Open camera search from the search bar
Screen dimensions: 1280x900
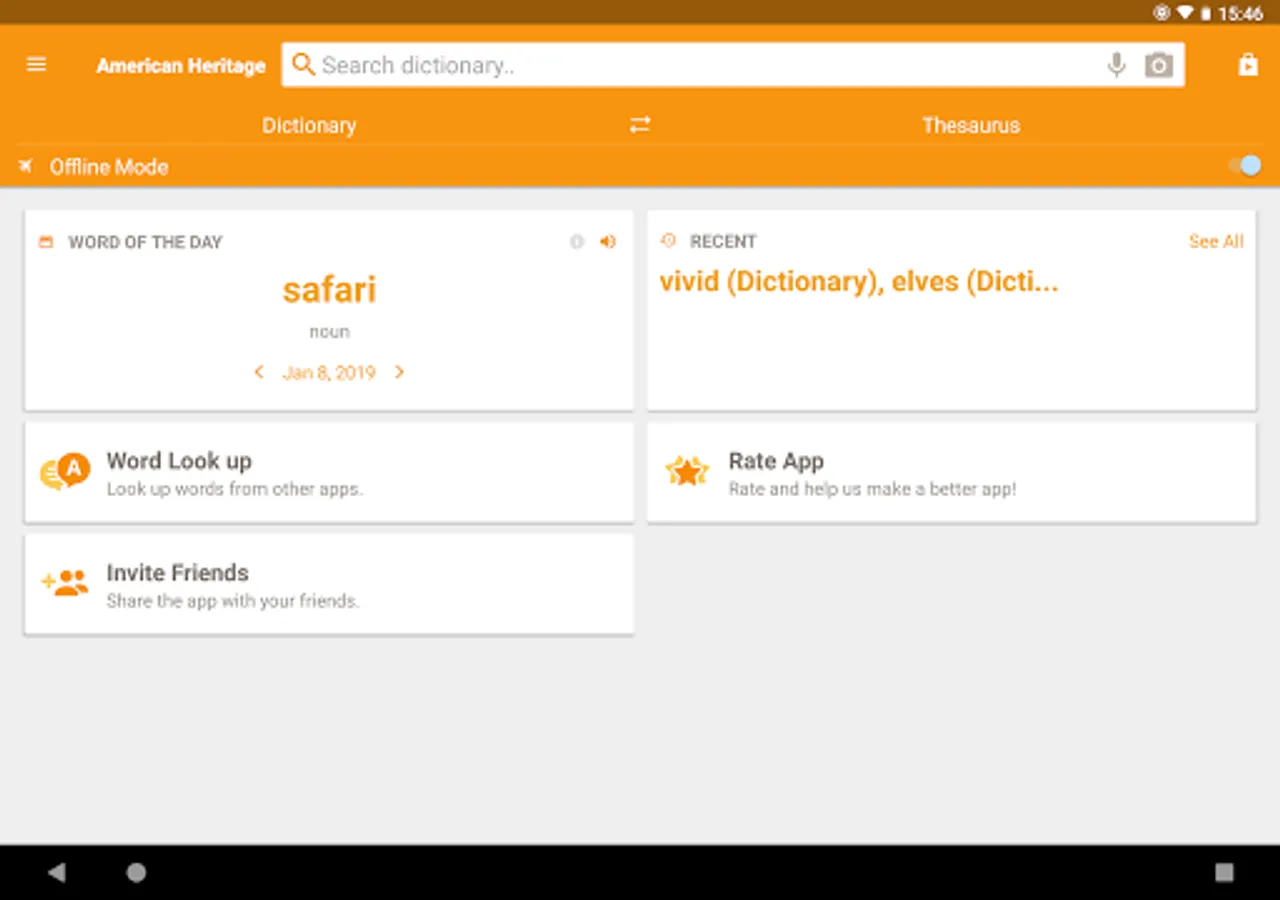pyautogui.click(x=1159, y=65)
